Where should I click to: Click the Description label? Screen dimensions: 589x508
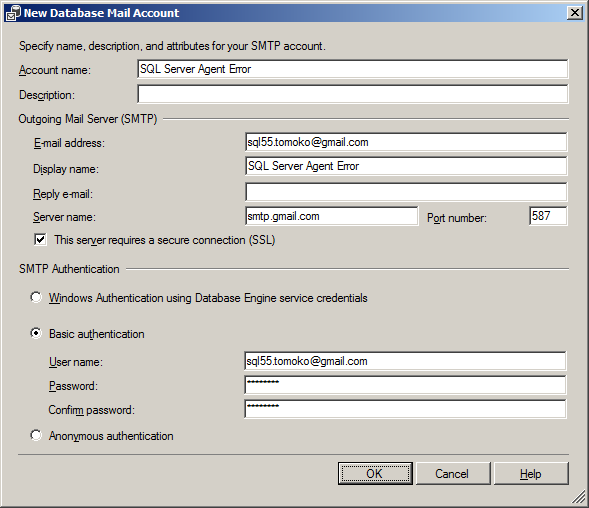(x=47, y=95)
